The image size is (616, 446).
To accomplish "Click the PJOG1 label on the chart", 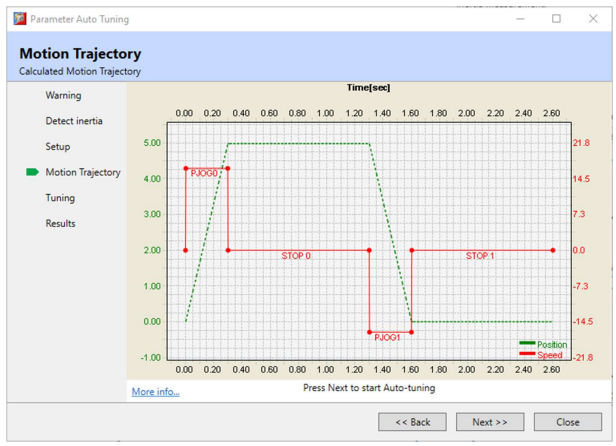I will pos(387,338).
